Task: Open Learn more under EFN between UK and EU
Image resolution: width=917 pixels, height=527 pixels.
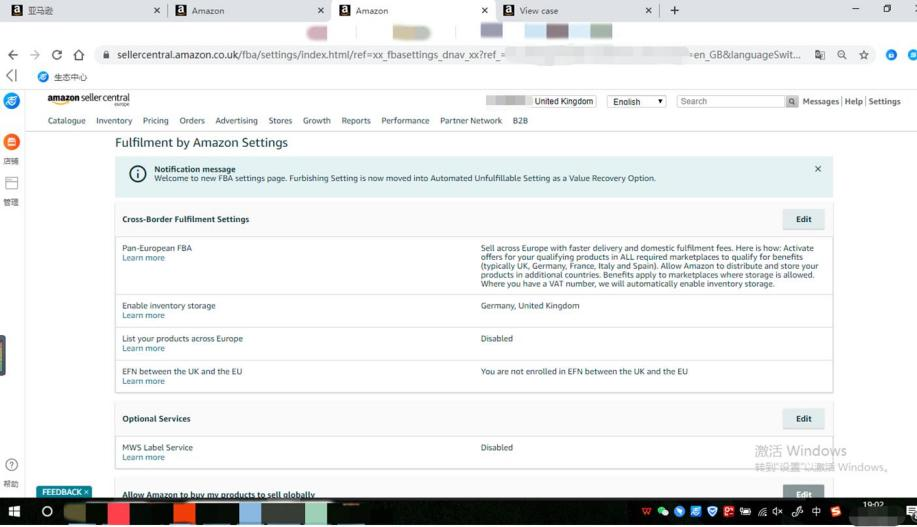Action: tap(143, 381)
